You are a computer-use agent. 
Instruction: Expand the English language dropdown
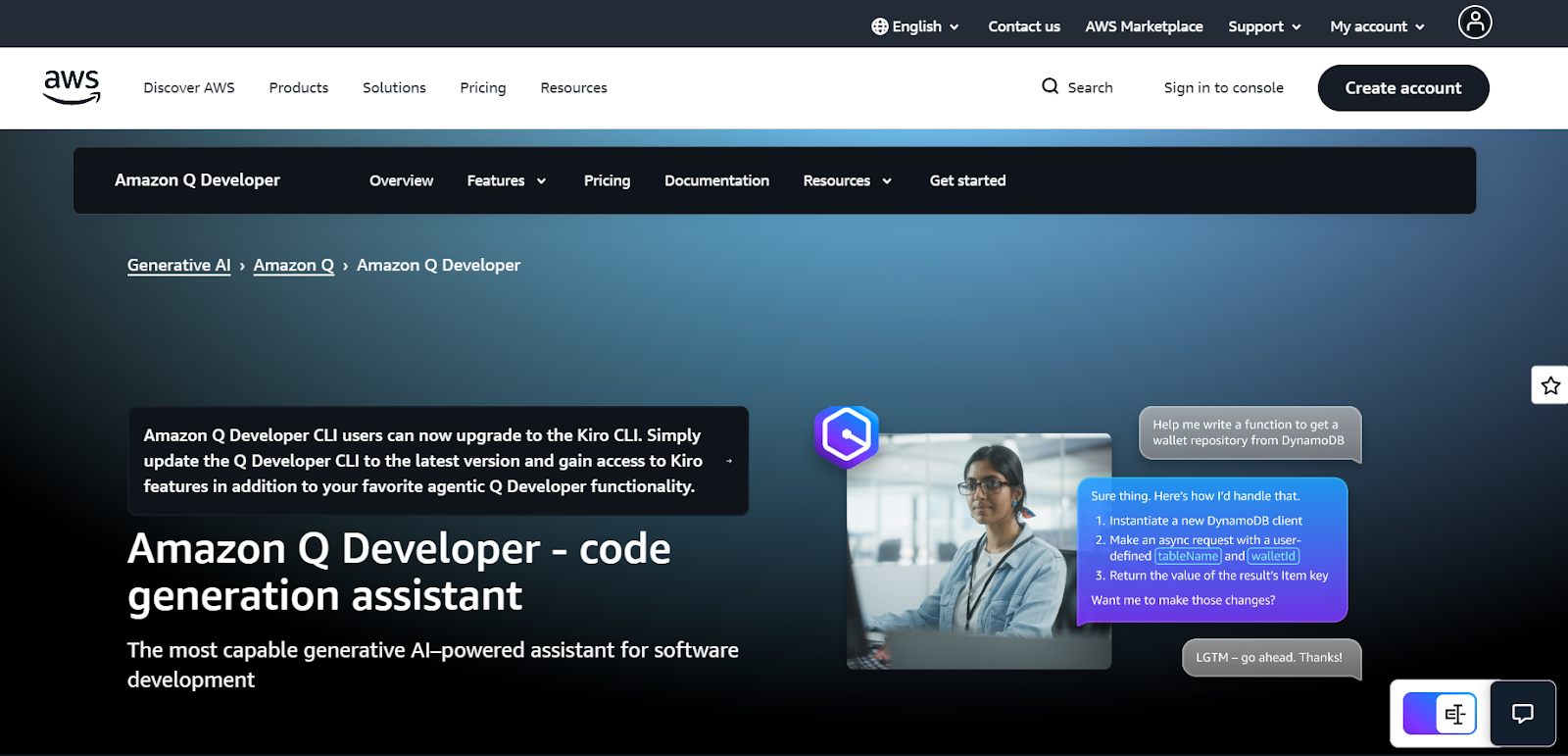click(x=915, y=26)
